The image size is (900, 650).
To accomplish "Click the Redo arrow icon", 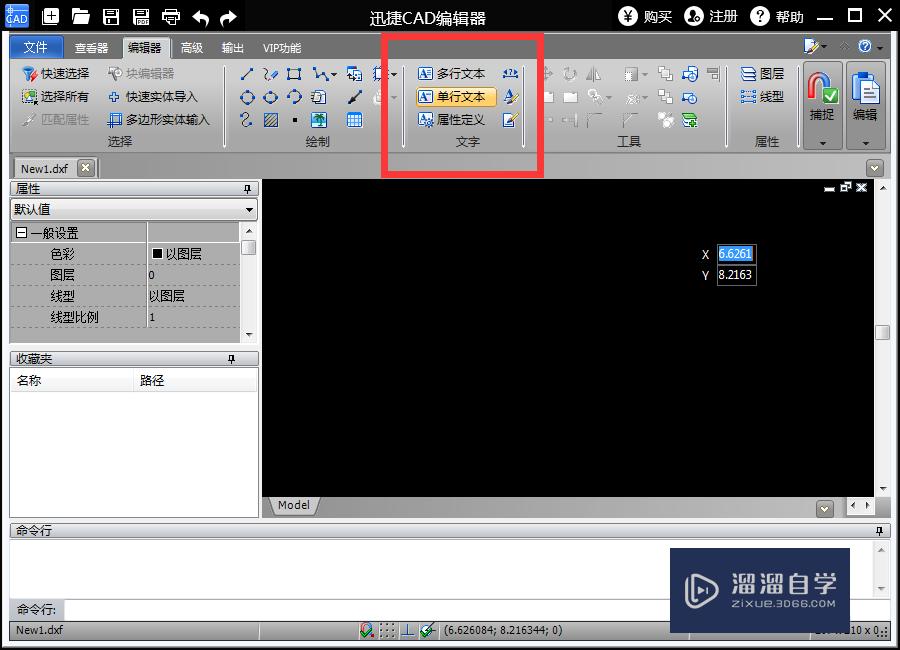I will coord(228,18).
